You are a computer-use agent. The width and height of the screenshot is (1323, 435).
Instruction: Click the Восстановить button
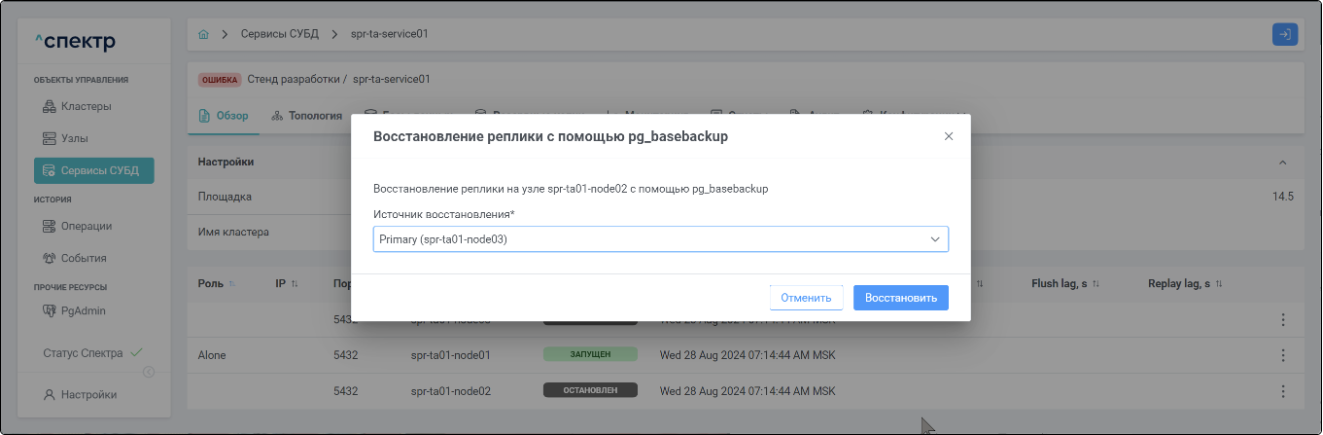click(x=900, y=298)
